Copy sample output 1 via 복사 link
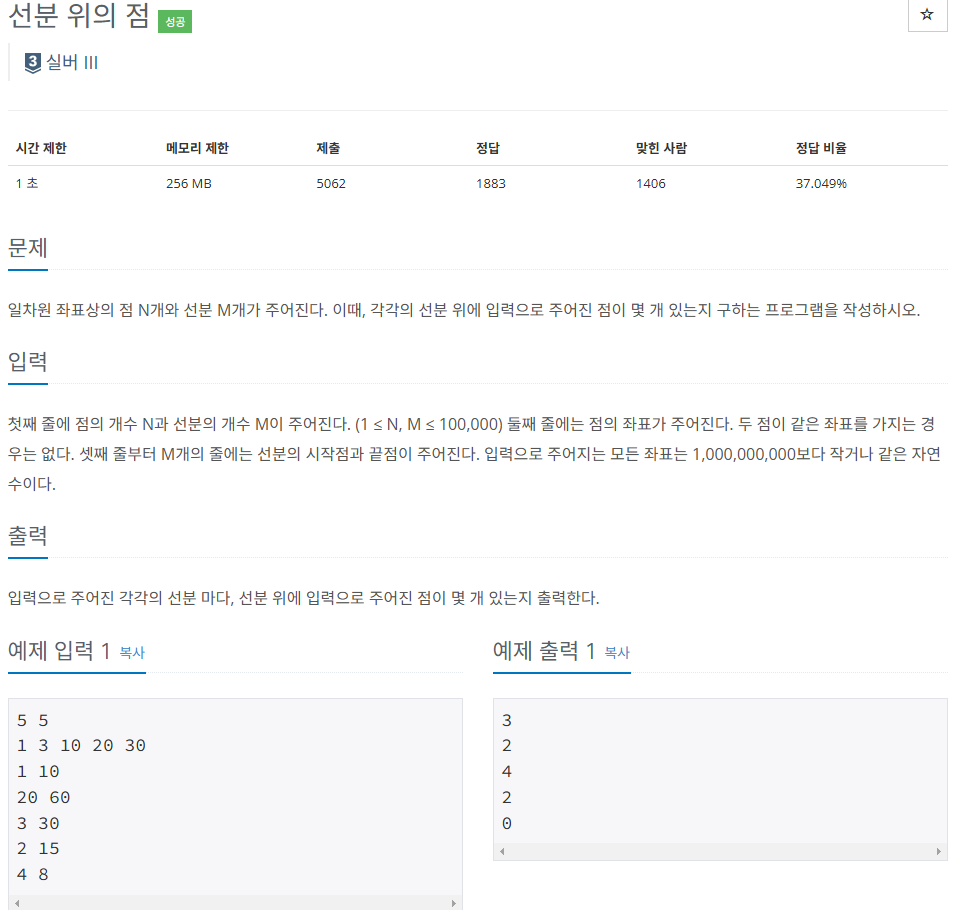Viewport: 973px width, 910px height. 617,652
